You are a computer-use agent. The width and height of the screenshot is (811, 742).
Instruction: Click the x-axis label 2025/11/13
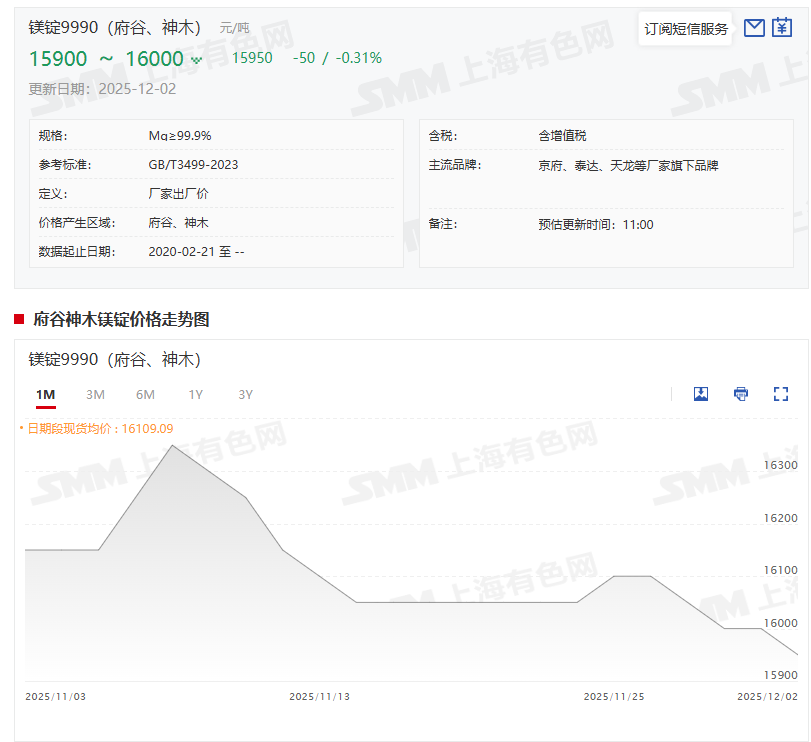coord(320,696)
